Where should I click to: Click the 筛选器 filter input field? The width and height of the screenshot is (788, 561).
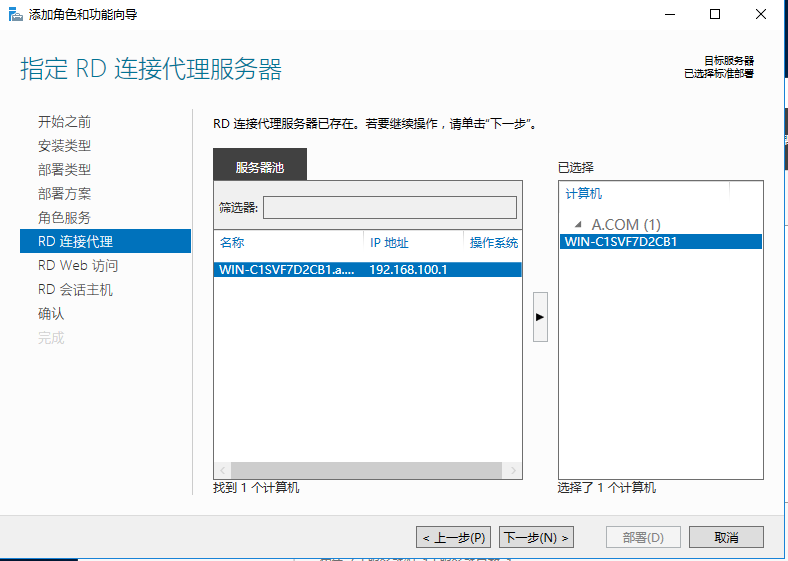[389, 207]
